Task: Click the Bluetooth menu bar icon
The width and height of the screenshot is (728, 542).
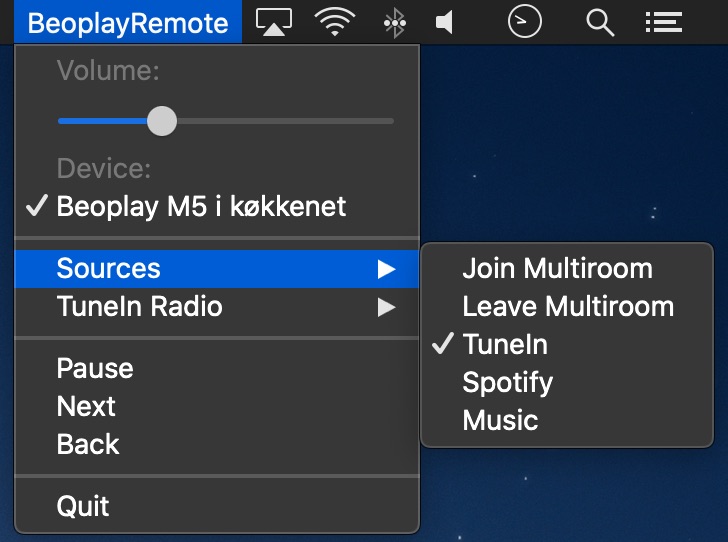Action: point(395,22)
